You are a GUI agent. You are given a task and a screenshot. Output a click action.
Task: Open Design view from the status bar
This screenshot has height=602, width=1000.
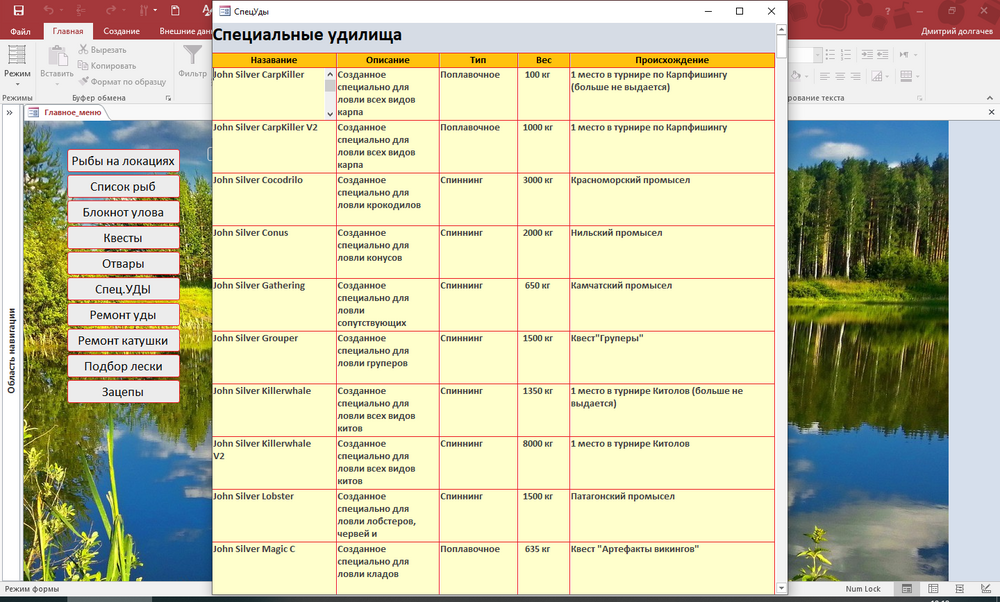coord(986,588)
